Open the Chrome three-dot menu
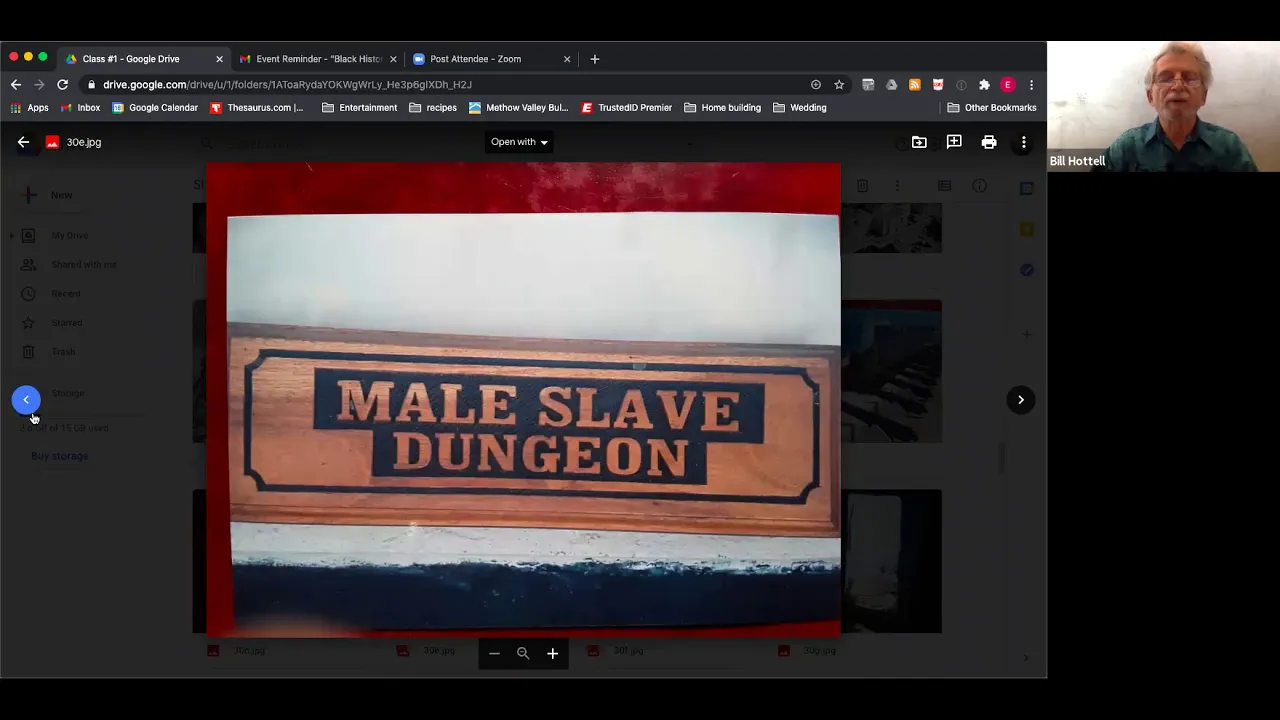 1031,85
